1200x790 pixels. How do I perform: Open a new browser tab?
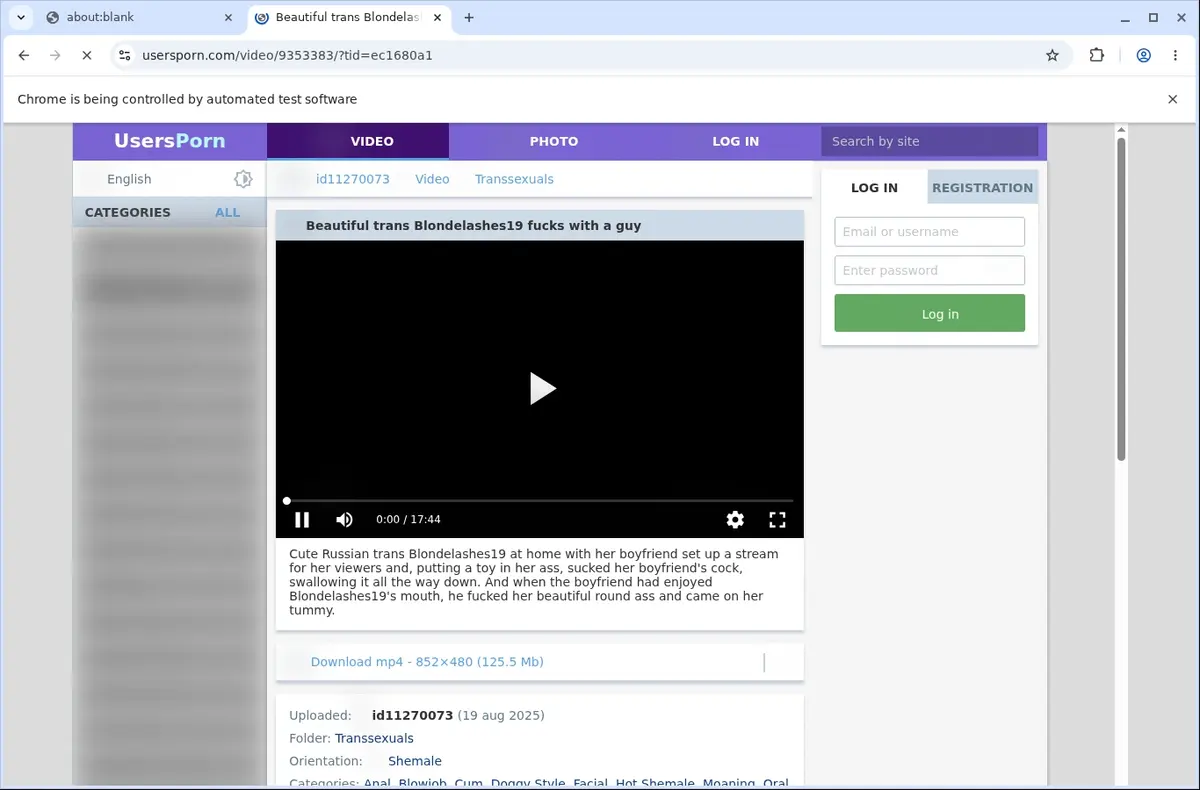pyautogui.click(x=469, y=17)
